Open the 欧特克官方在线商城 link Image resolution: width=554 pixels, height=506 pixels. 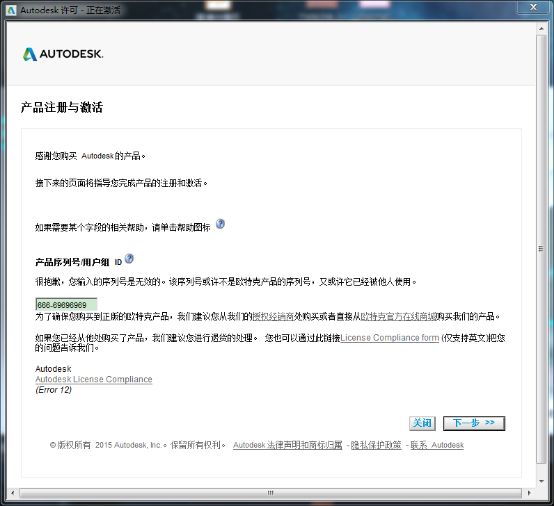(398, 316)
